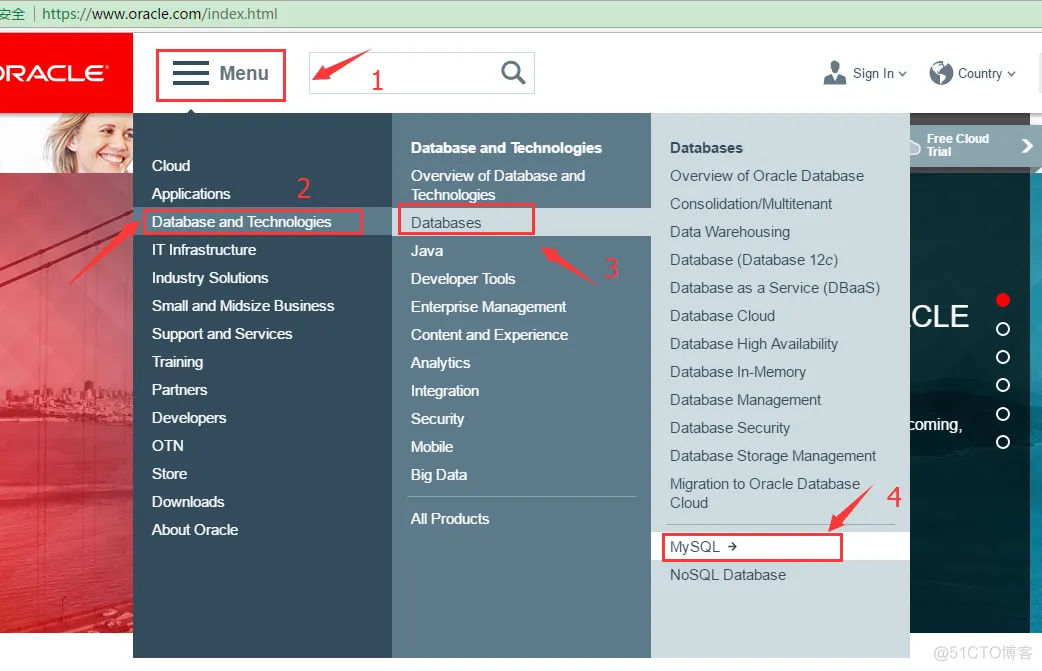Select Applications in the main menu
The width and height of the screenshot is (1042, 671).
pos(191,193)
